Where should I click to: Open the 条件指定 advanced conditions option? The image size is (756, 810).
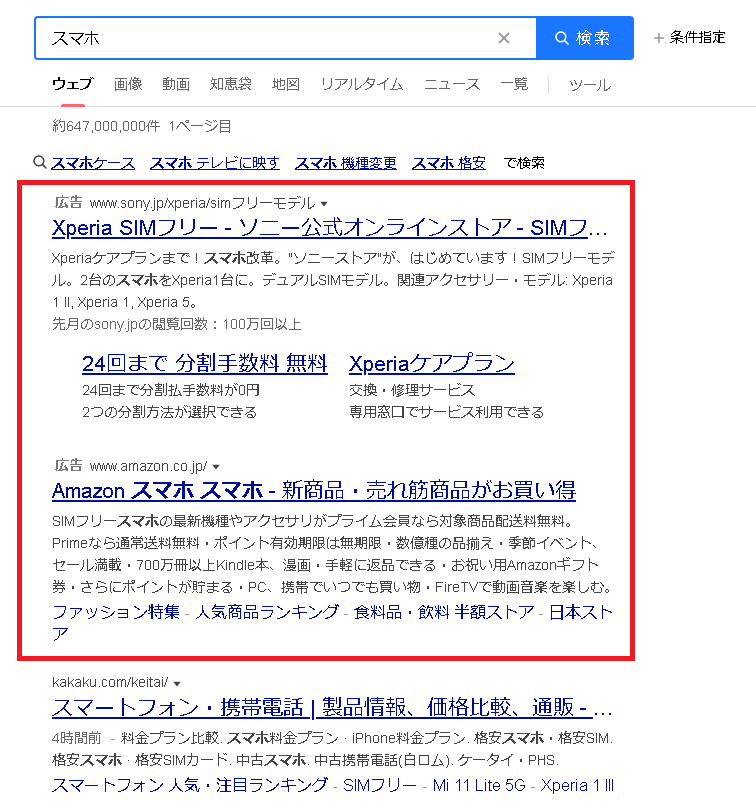pyautogui.click(x=690, y=38)
